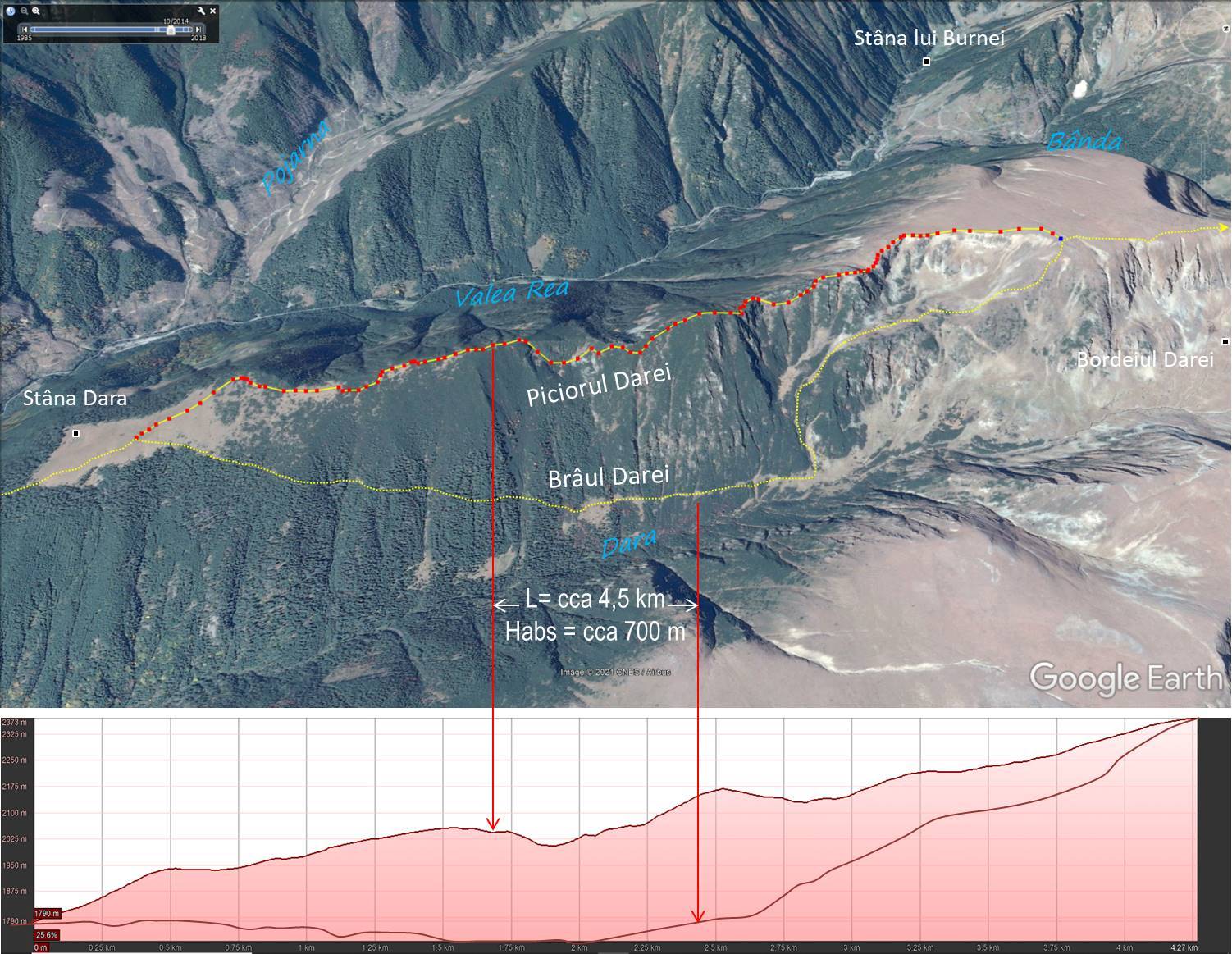Image resolution: width=1232 pixels, height=954 pixels.
Task: Zoom out the time slider range
Action: (25, 11)
